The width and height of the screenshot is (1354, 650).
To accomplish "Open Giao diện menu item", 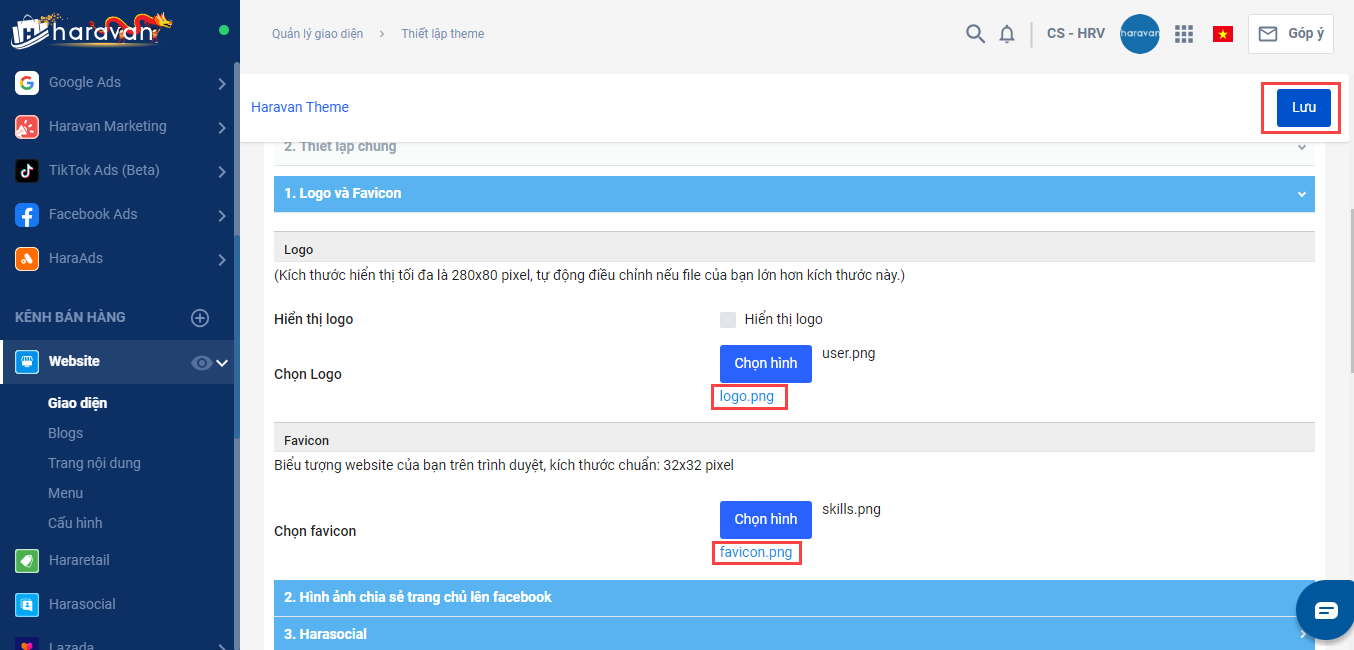I will [x=77, y=403].
